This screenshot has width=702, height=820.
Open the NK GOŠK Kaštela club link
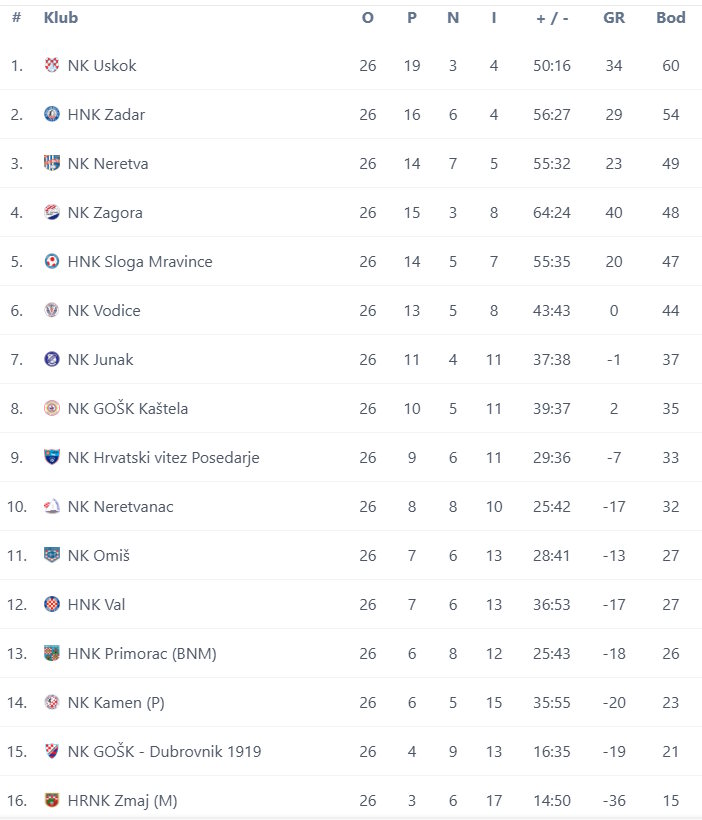(128, 408)
